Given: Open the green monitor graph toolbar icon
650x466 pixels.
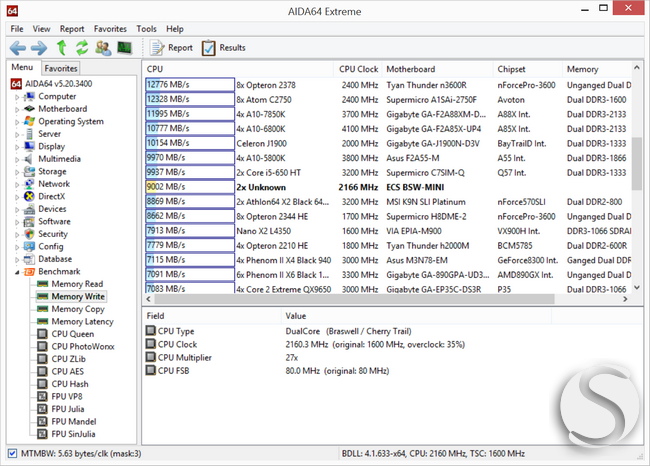Looking at the screenshot, I should click(124, 48).
